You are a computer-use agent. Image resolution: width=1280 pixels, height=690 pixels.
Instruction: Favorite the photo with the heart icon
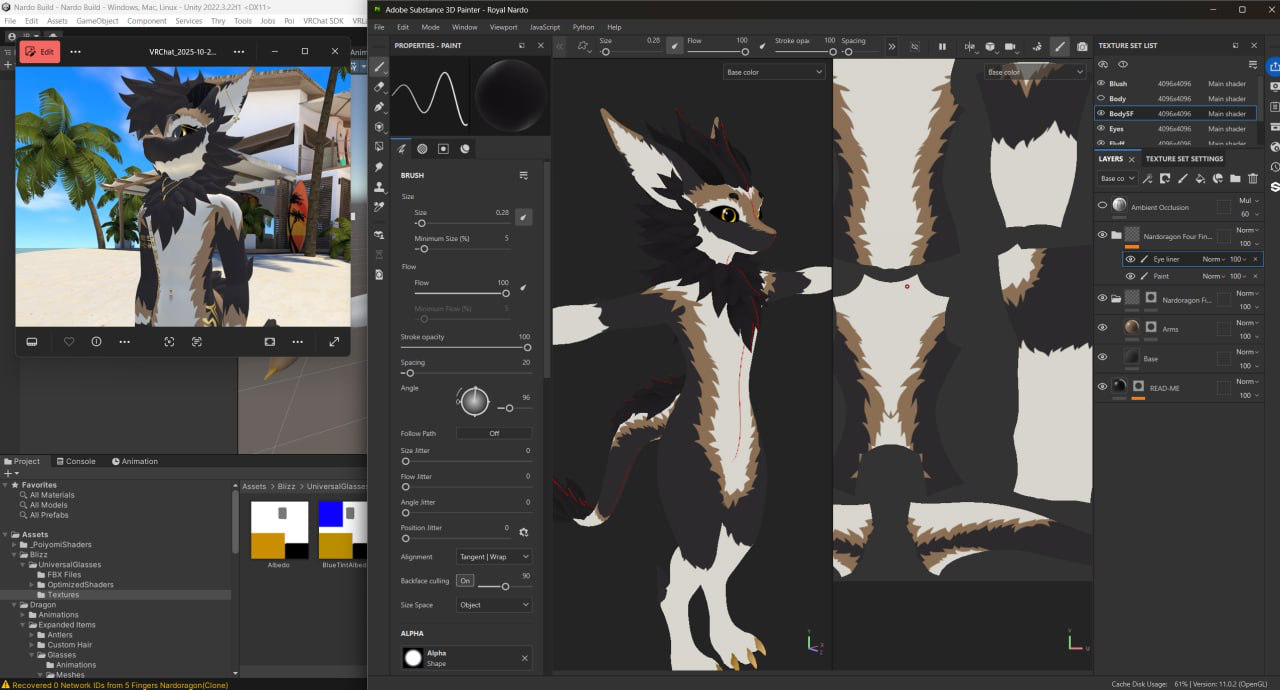69,341
